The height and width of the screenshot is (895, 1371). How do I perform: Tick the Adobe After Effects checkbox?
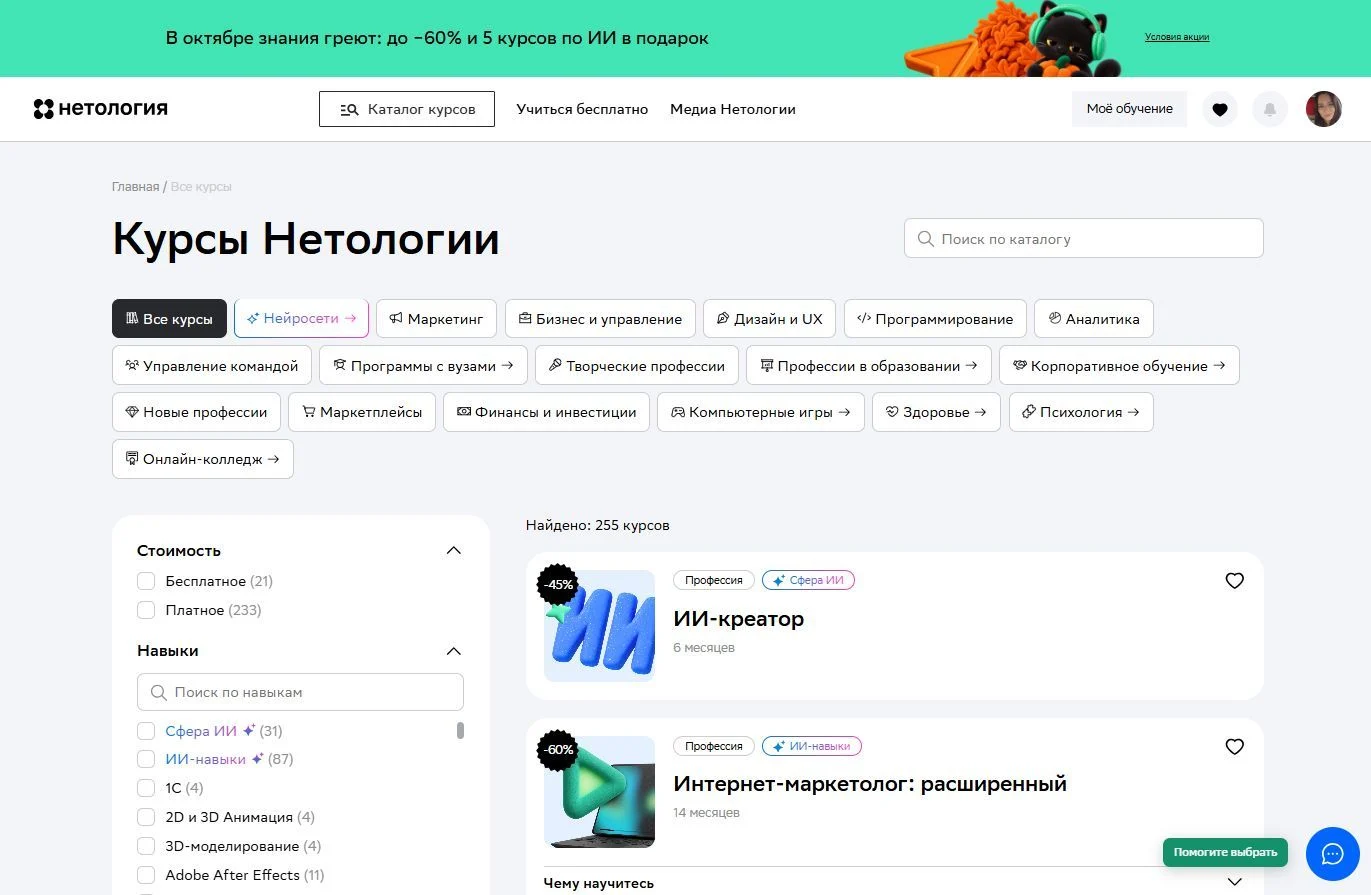pyautogui.click(x=146, y=875)
